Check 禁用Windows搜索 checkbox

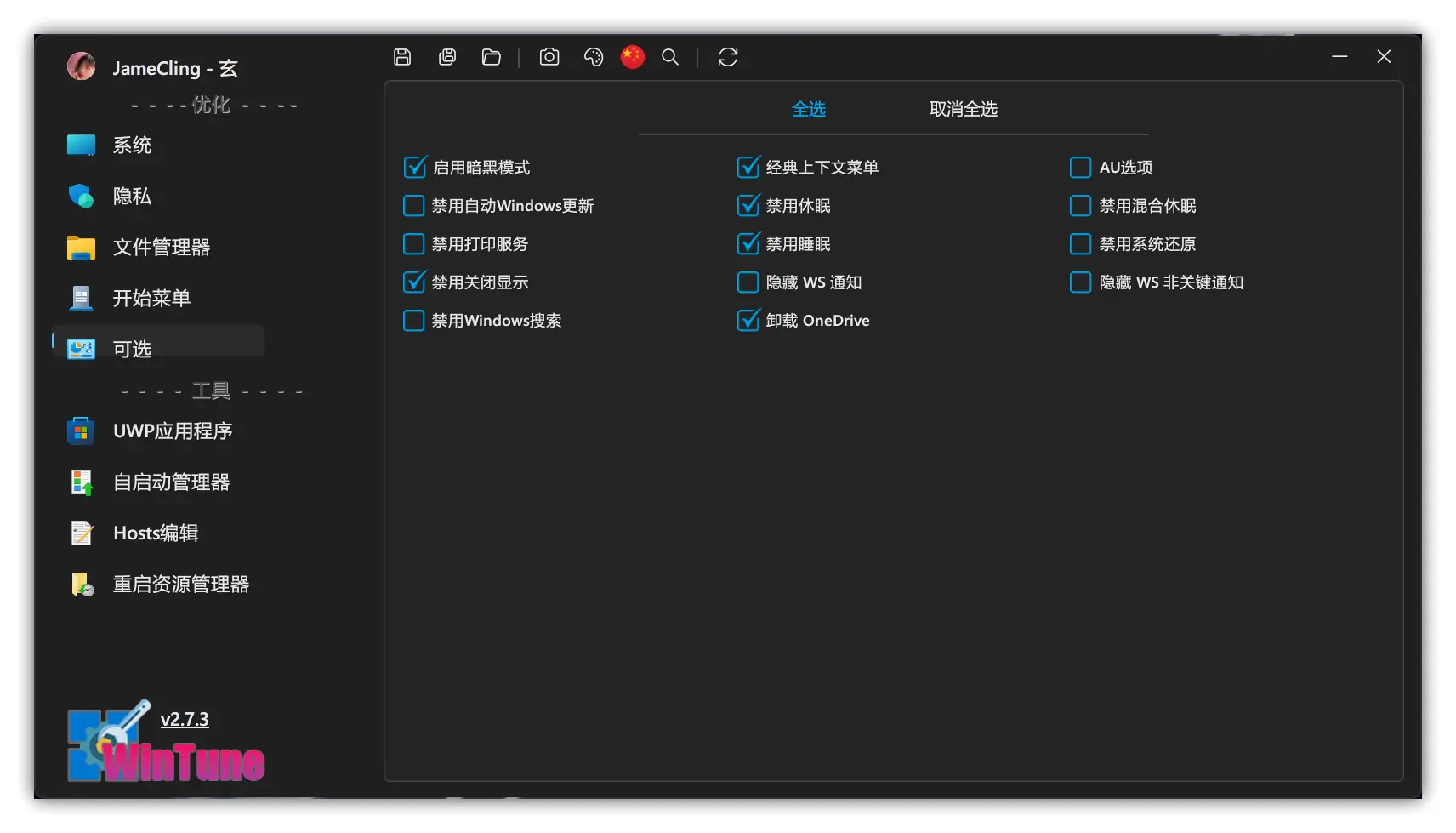(413, 320)
